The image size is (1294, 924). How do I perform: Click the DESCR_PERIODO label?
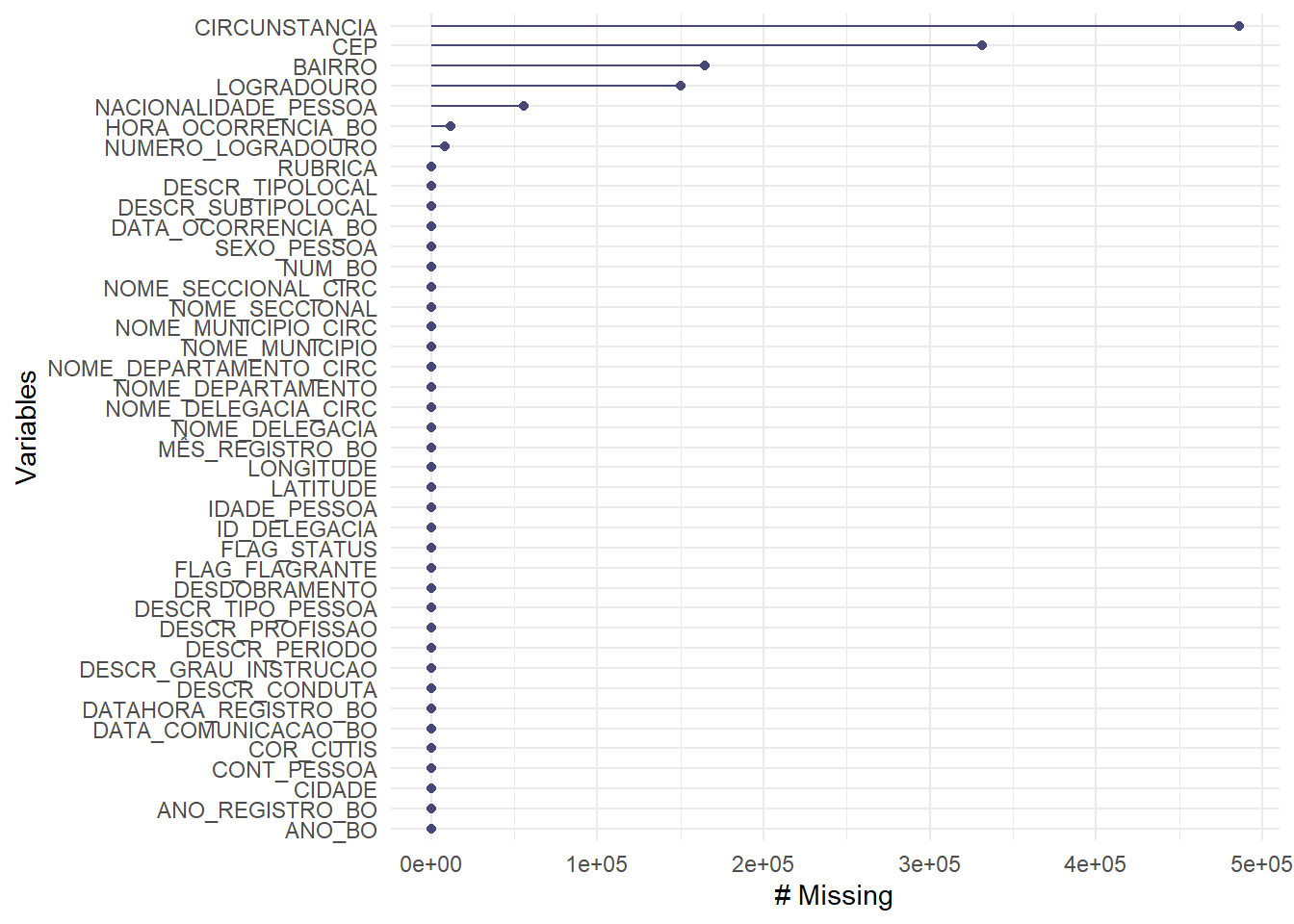[281, 650]
